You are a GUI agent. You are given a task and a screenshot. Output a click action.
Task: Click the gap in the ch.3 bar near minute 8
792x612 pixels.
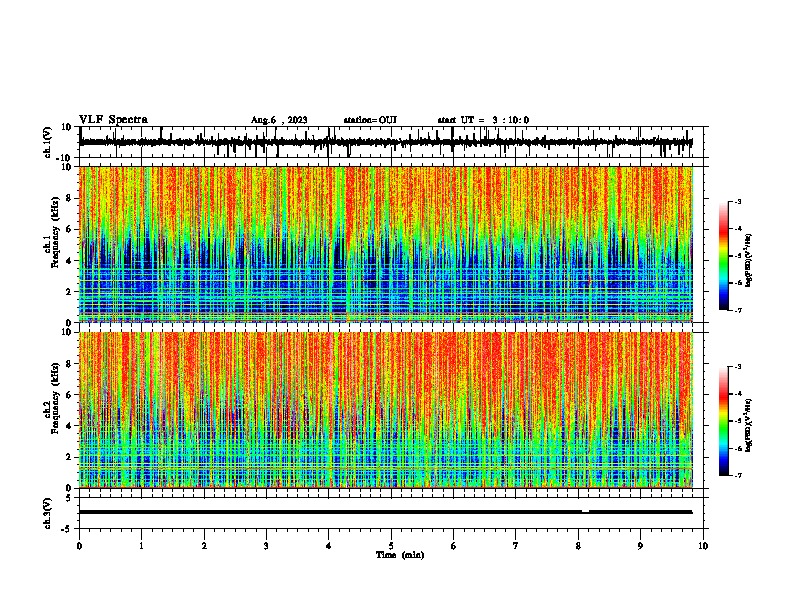585,512
